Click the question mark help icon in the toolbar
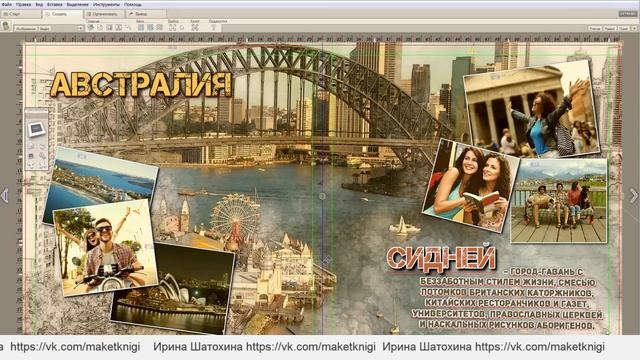 [x=213, y=28]
